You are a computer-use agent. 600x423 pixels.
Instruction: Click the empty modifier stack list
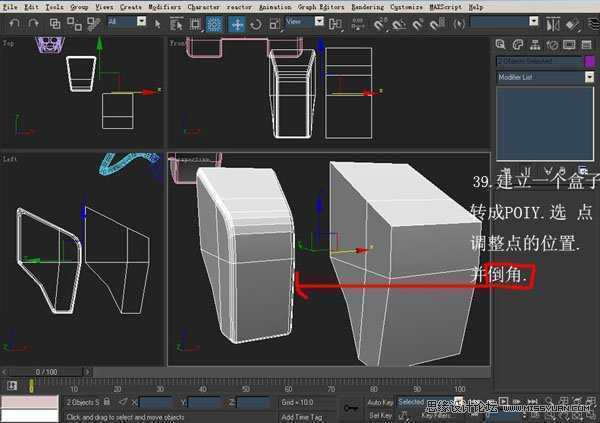point(545,123)
